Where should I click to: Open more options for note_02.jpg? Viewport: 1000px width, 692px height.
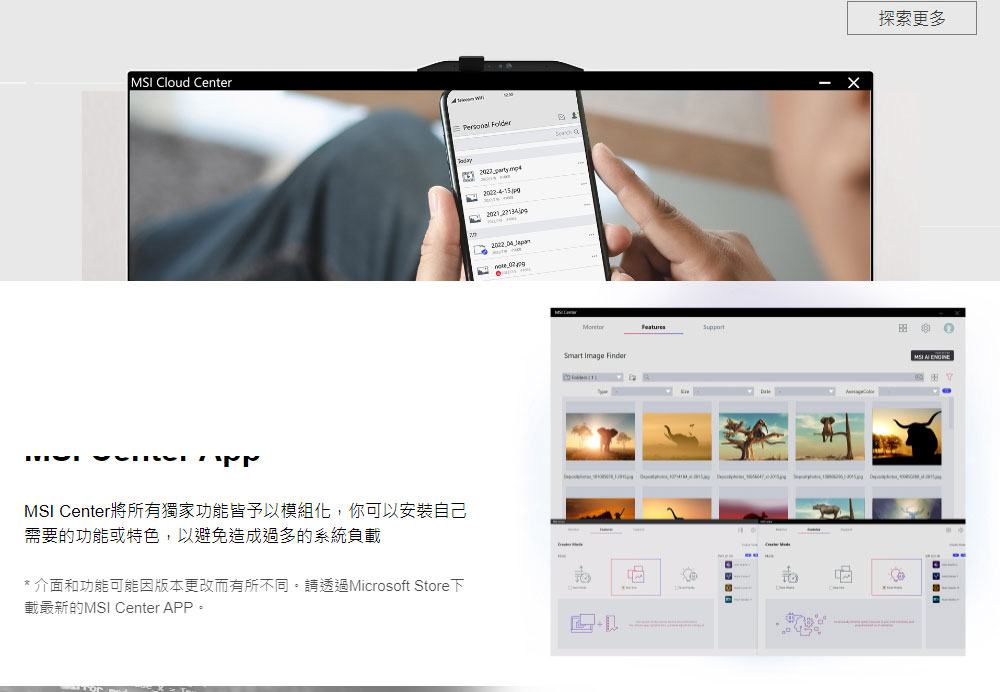[x=594, y=256]
